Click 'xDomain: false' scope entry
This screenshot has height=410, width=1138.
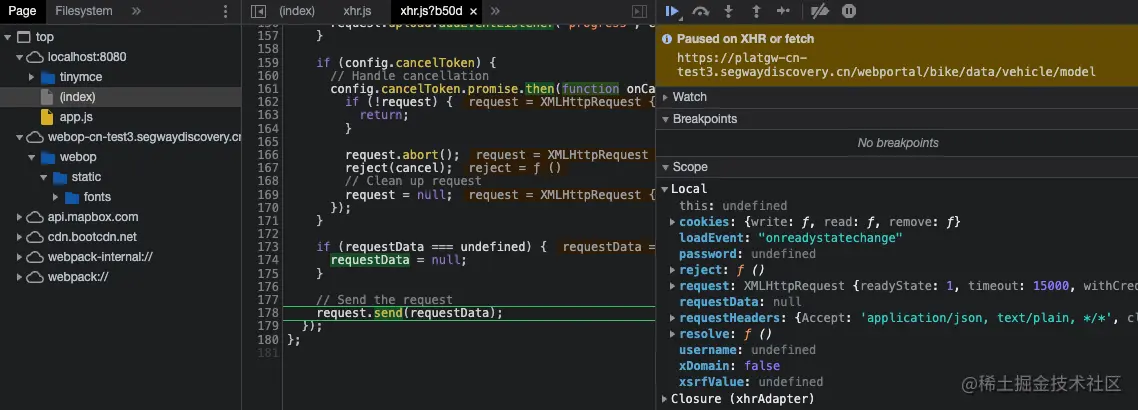tap(729, 366)
